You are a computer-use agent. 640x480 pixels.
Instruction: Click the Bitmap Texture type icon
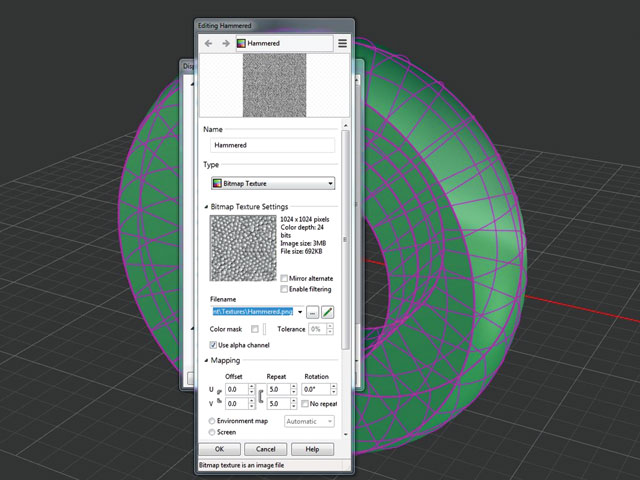pos(217,183)
